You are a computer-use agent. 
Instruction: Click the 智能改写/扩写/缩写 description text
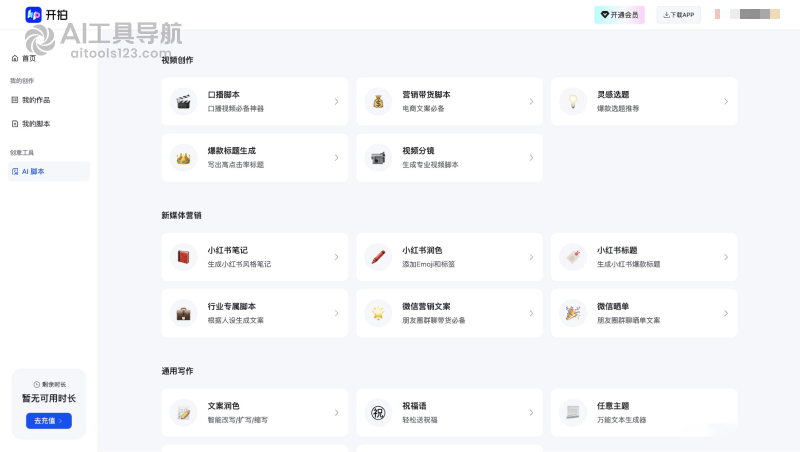[x=237, y=420]
